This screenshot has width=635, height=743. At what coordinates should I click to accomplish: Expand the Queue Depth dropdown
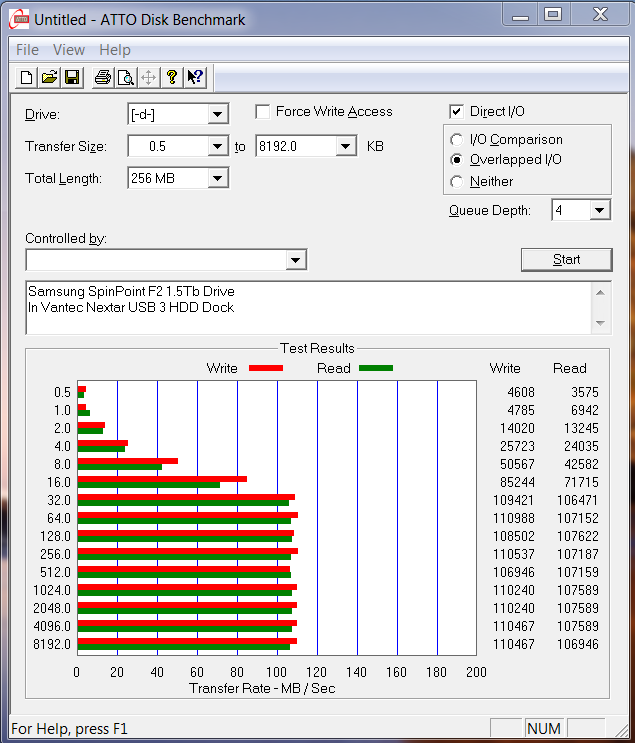tap(599, 210)
